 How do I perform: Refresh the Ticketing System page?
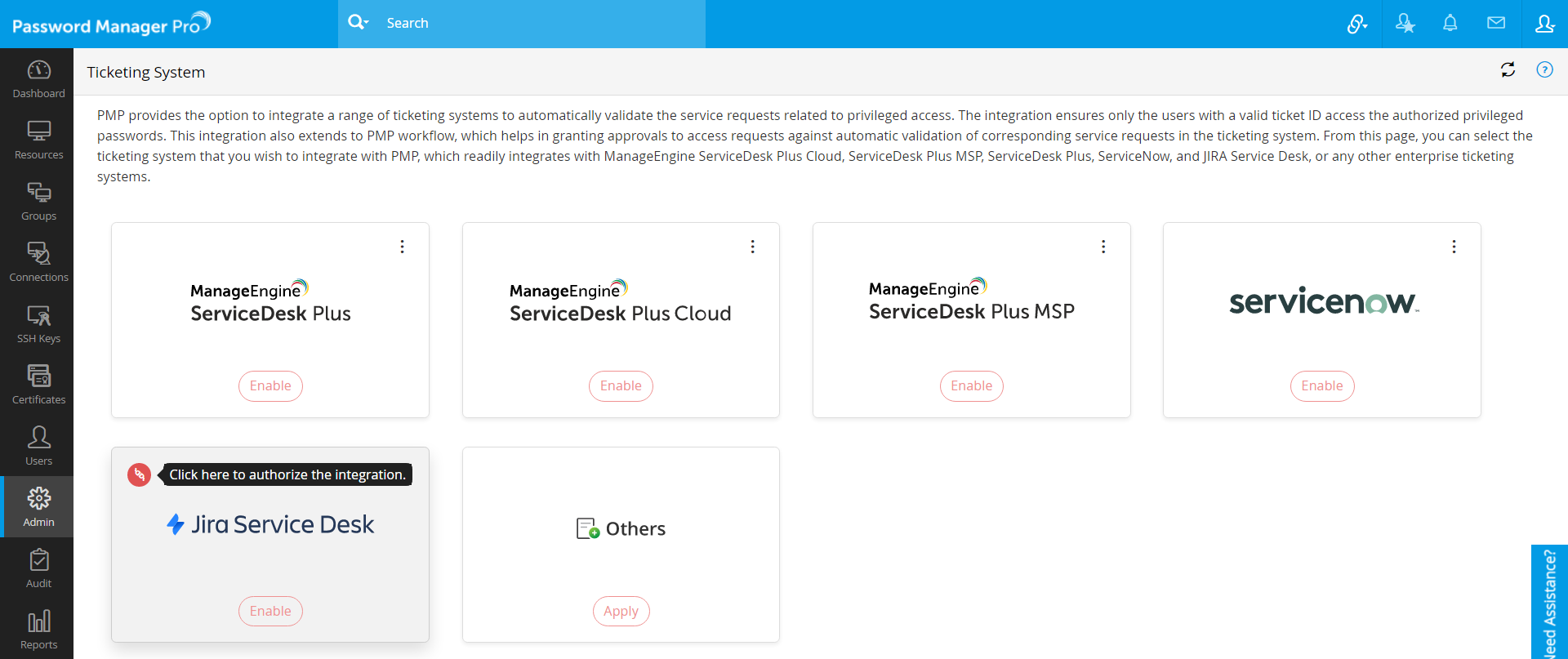point(1508,70)
